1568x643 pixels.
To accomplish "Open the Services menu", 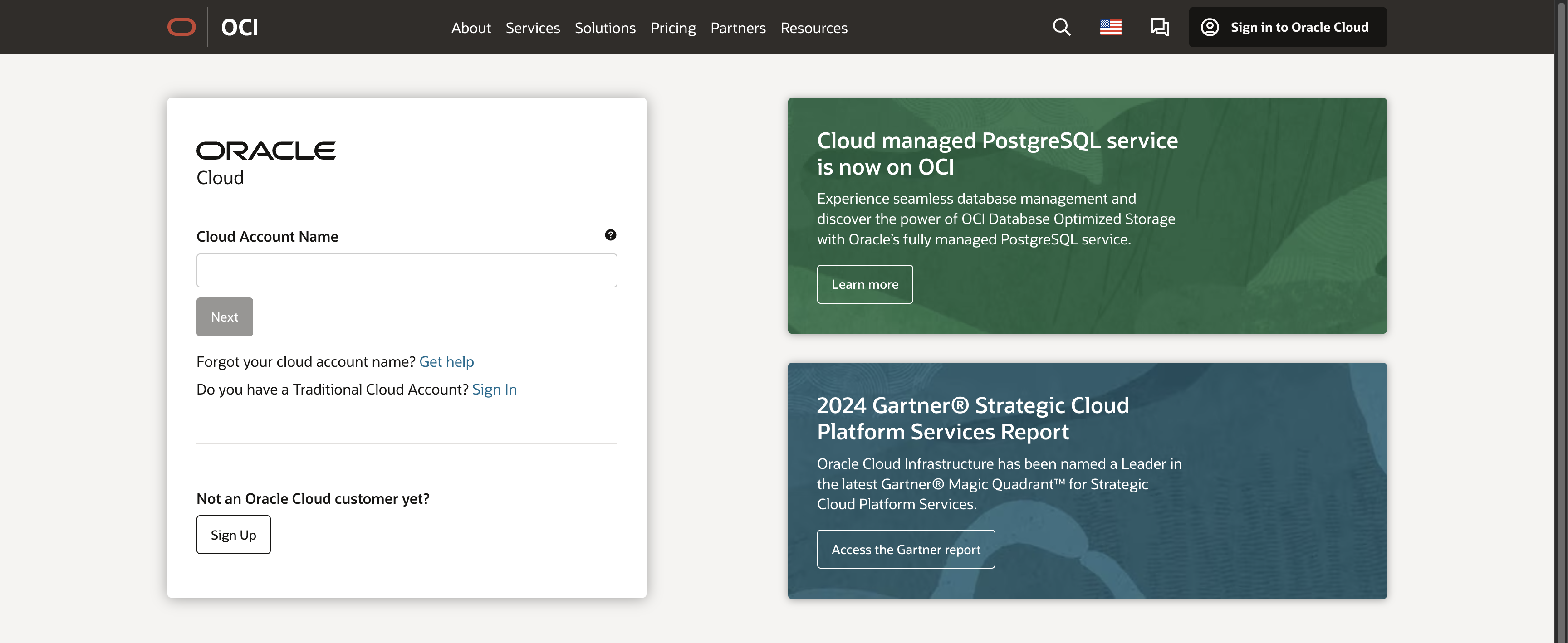I will (533, 28).
